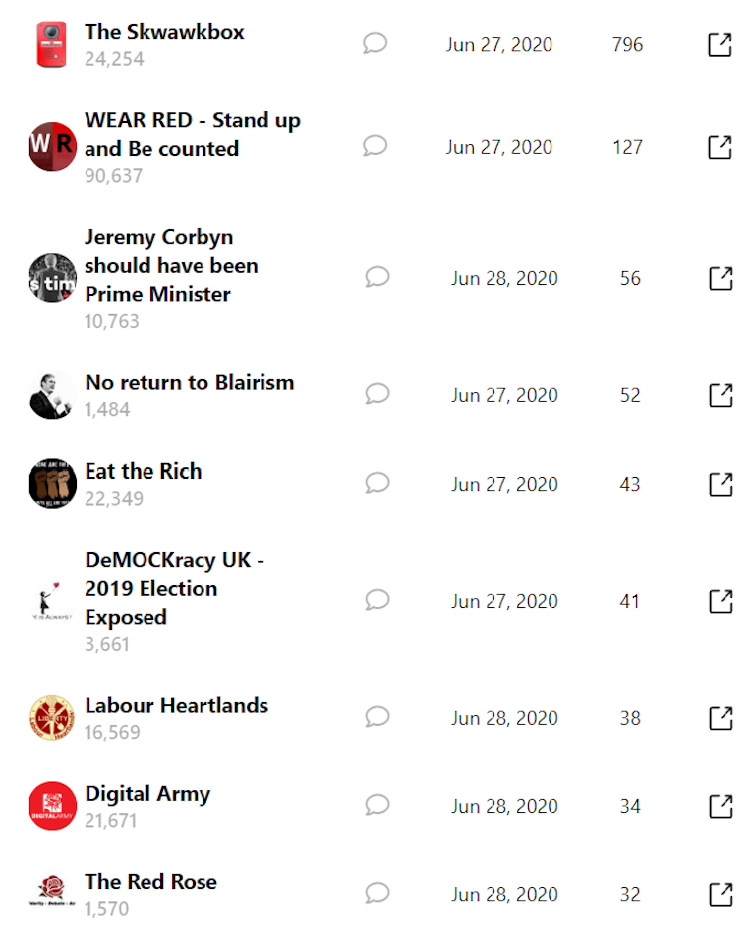Viewport: 754px width, 941px height.
Task: Click the Digital Army red avatar
Action: (x=52, y=806)
